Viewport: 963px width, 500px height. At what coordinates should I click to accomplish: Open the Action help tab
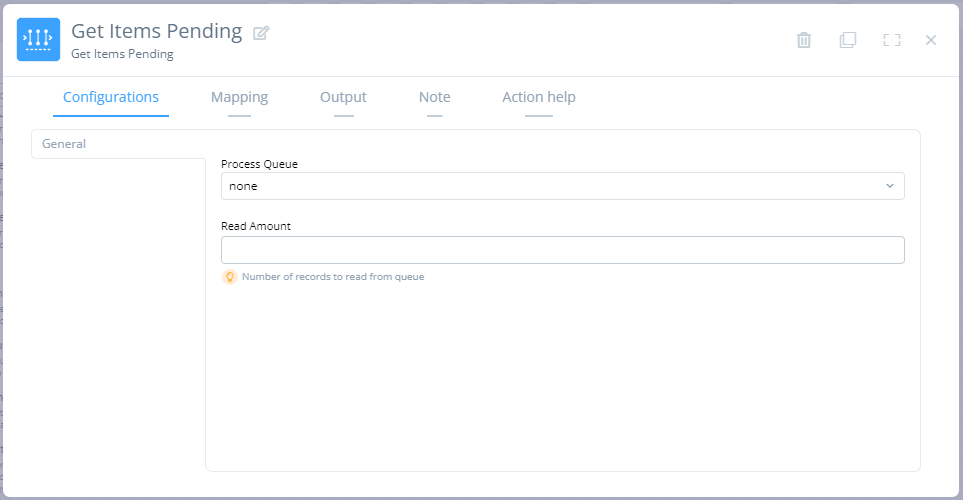(539, 97)
